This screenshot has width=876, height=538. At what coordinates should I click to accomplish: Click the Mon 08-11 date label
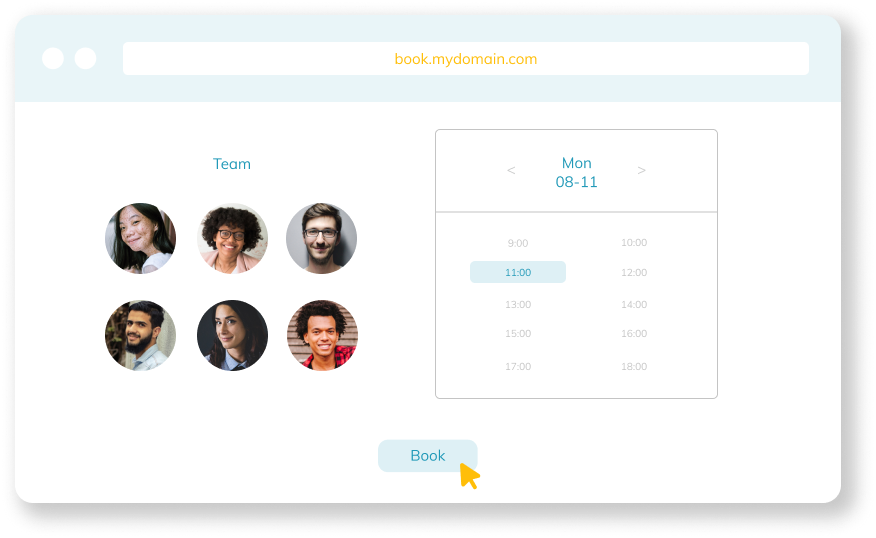point(577,172)
